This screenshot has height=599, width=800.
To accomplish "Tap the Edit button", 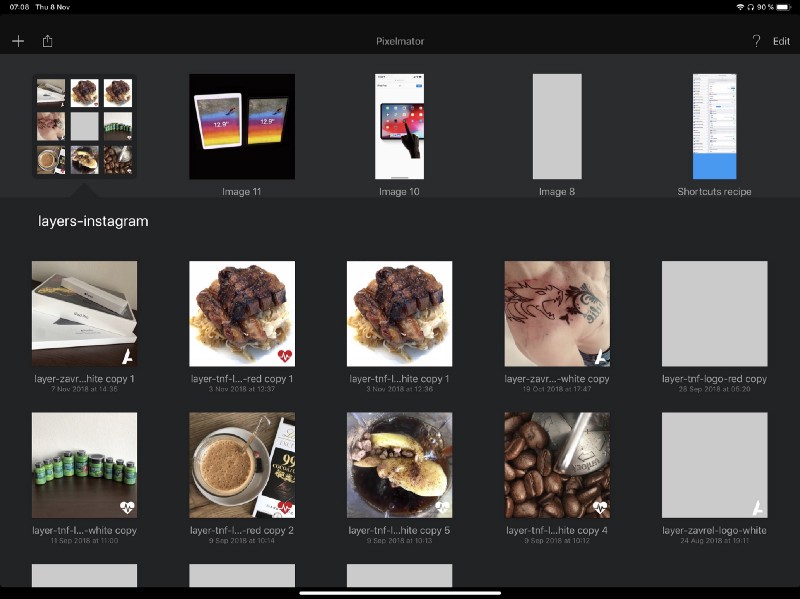I will pyautogui.click(x=781, y=41).
